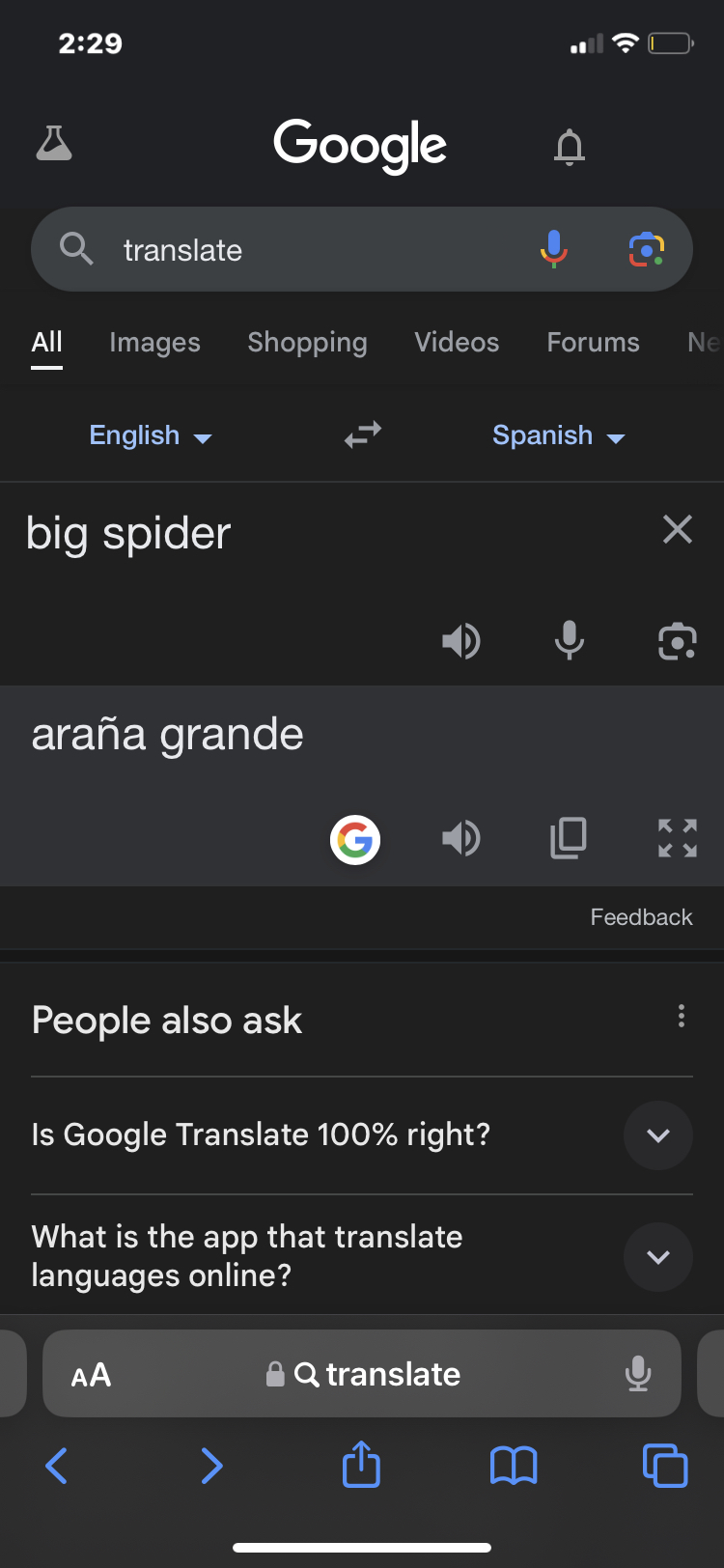The height and width of the screenshot is (1568, 724).
Task: Switch to the Videos tab
Action: (457, 343)
